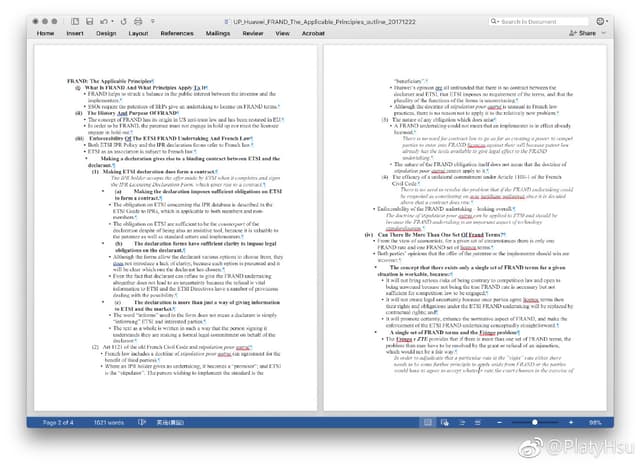The image size is (640, 465).
Task: Click the 1521 words count
Action: (107, 423)
